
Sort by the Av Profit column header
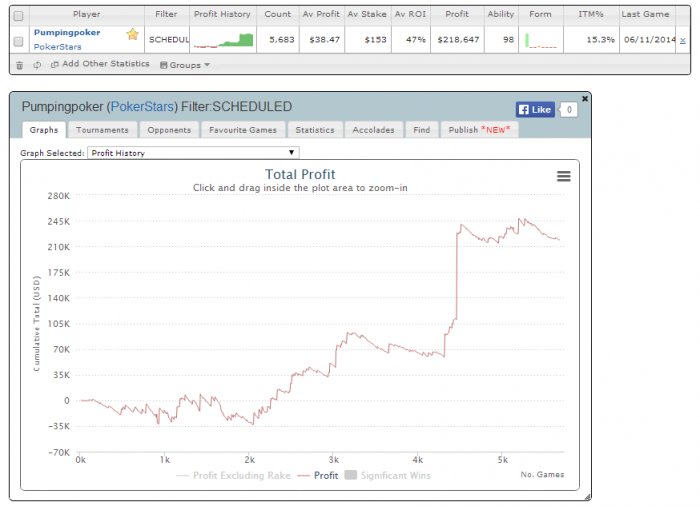(321, 14)
